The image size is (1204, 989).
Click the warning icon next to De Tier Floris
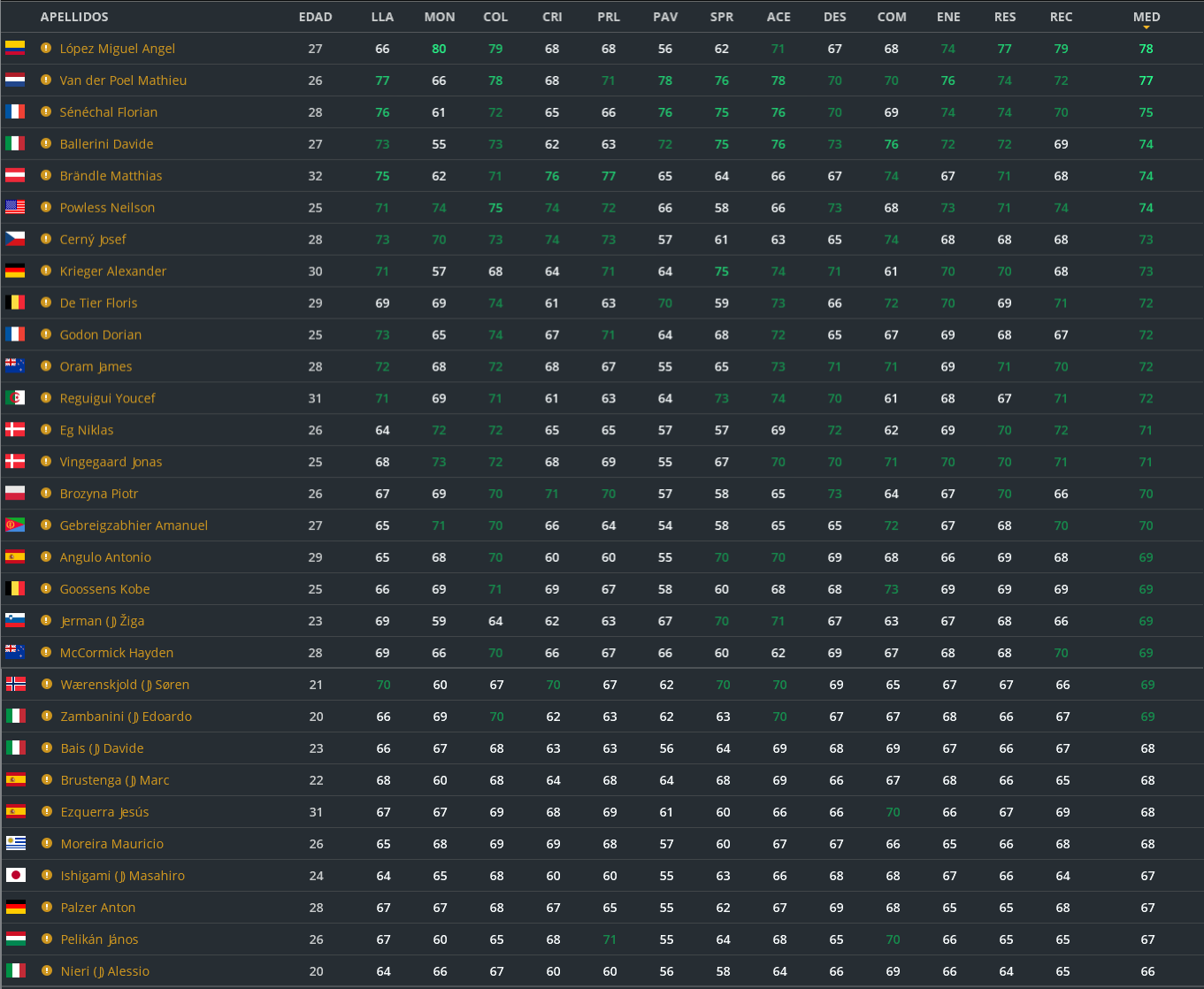[46, 303]
